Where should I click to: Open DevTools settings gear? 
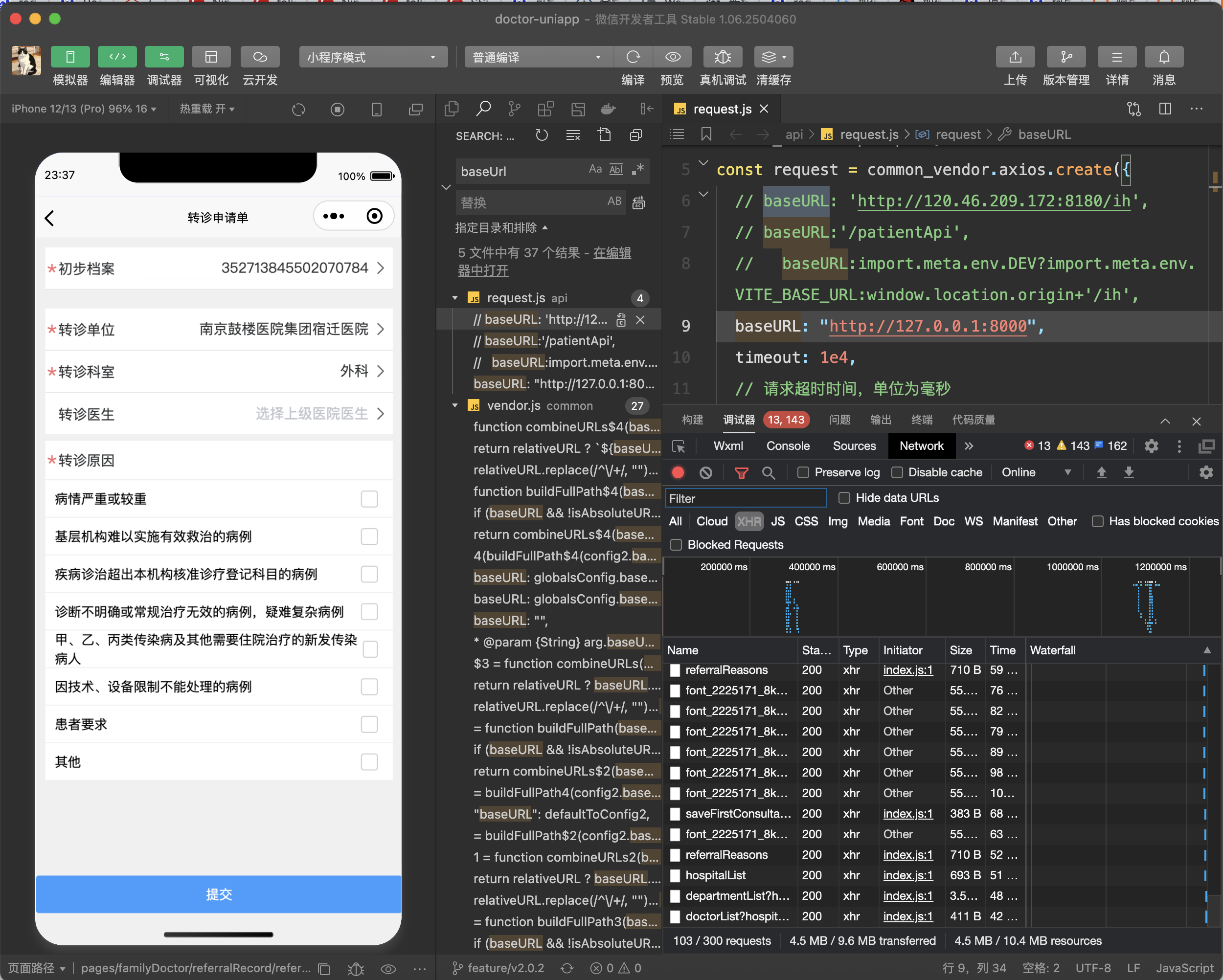1151,446
